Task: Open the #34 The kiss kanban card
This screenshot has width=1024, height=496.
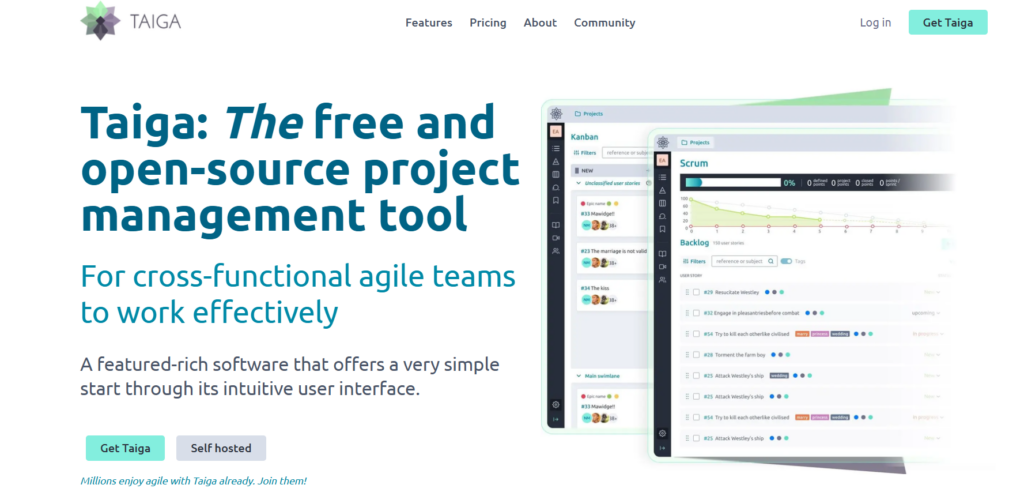Action: (x=613, y=294)
